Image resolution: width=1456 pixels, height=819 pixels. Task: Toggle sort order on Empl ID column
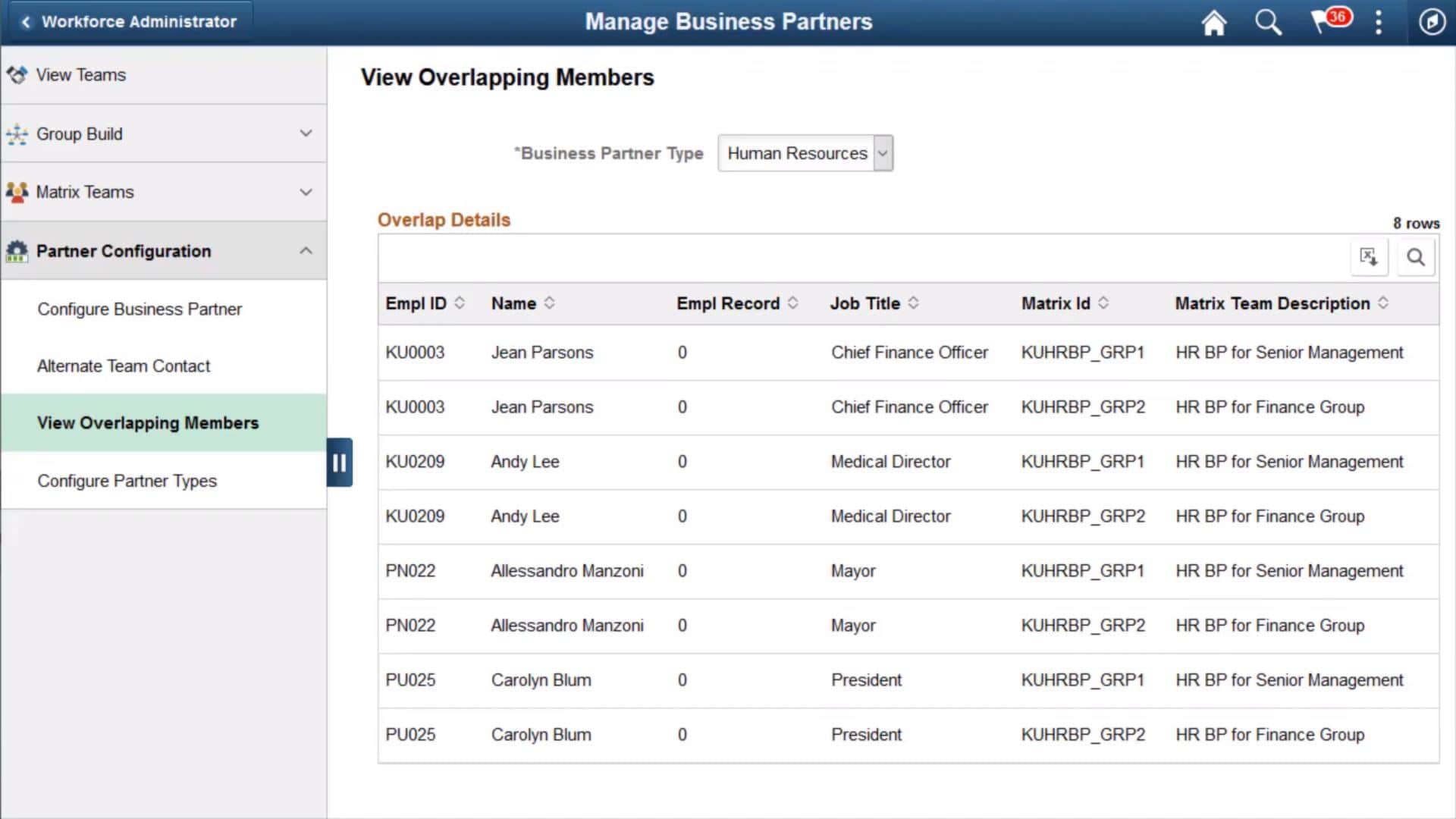coord(460,303)
